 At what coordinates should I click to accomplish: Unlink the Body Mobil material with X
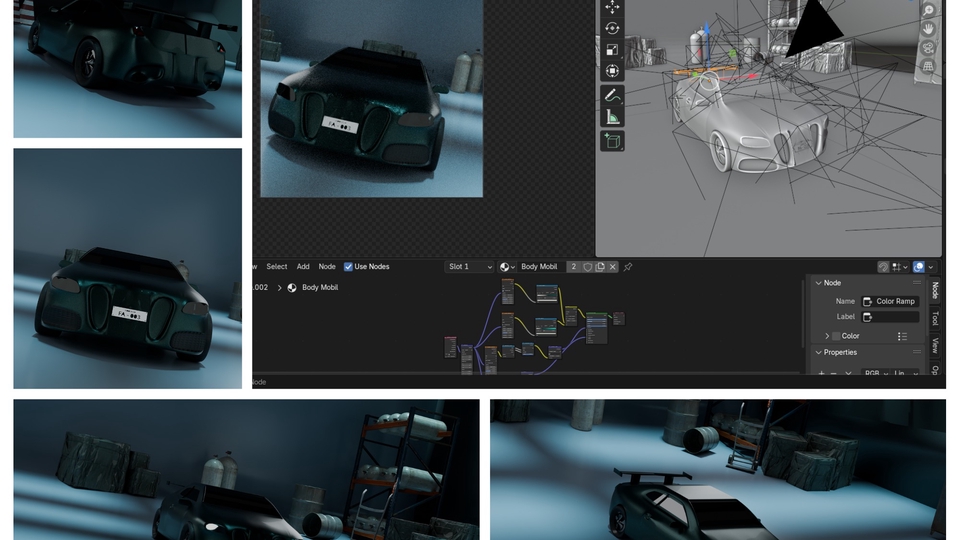(612, 267)
